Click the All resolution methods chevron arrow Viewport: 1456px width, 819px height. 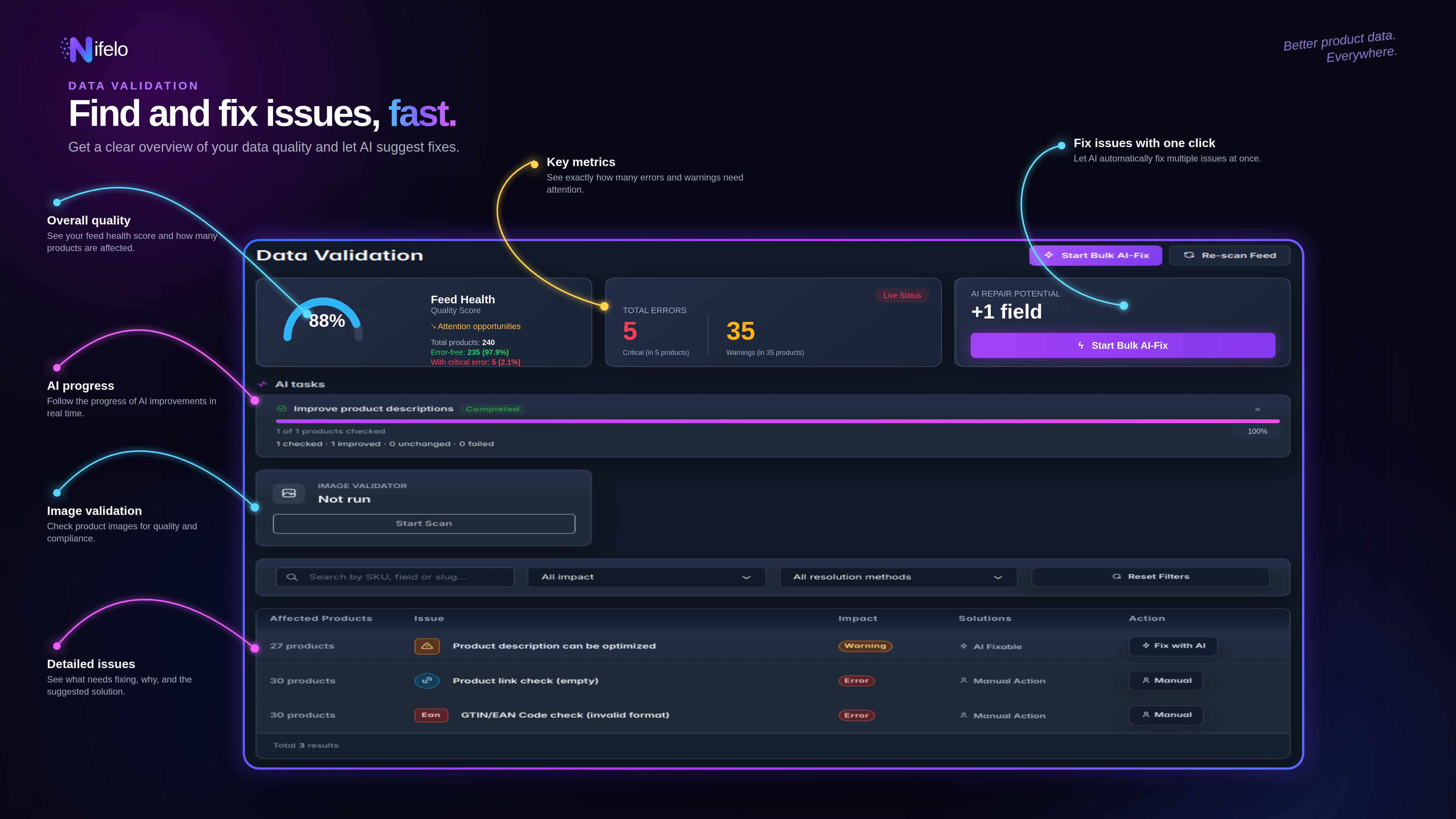click(x=998, y=577)
